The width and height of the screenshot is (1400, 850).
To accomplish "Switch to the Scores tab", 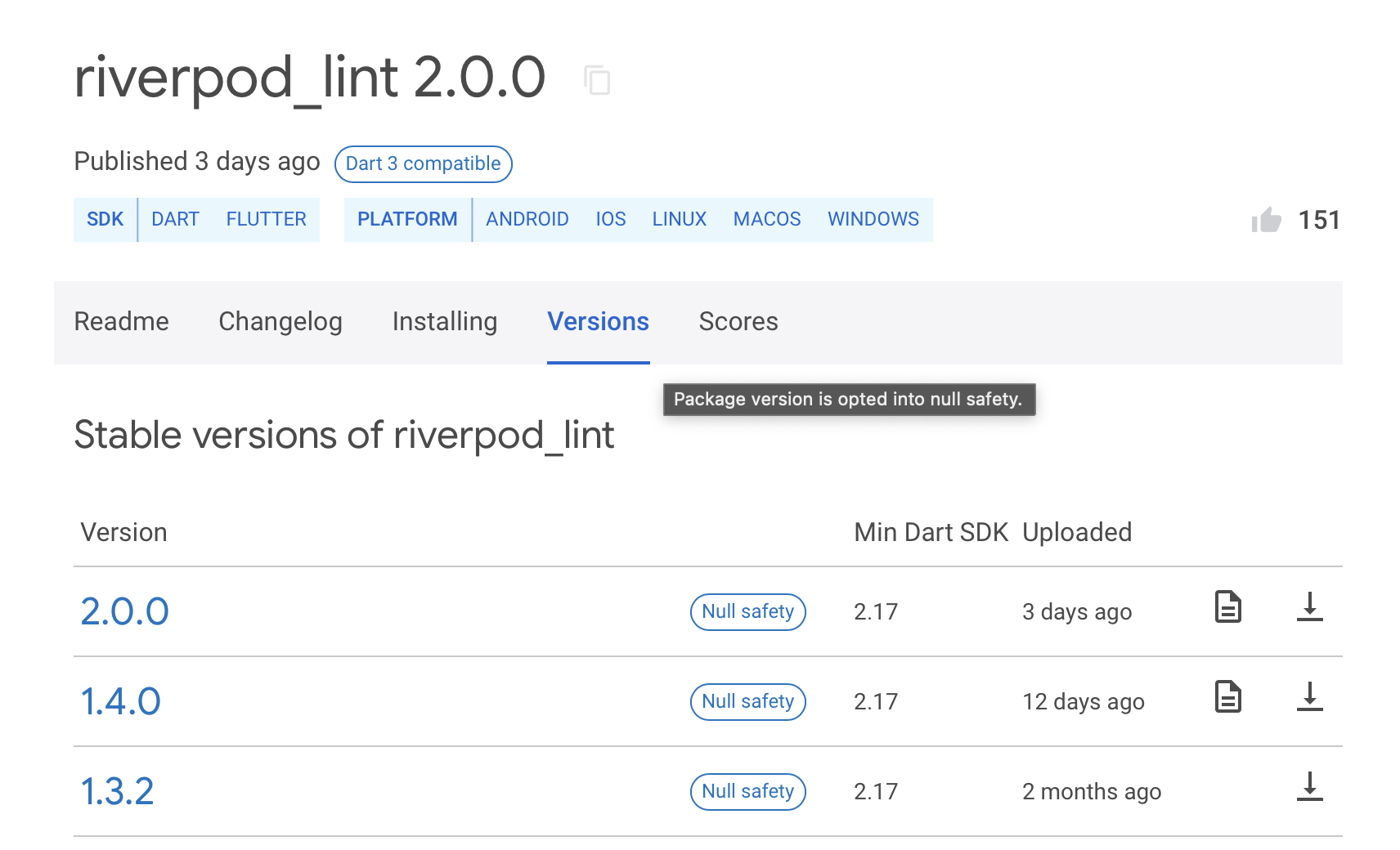I will (738, 322).
